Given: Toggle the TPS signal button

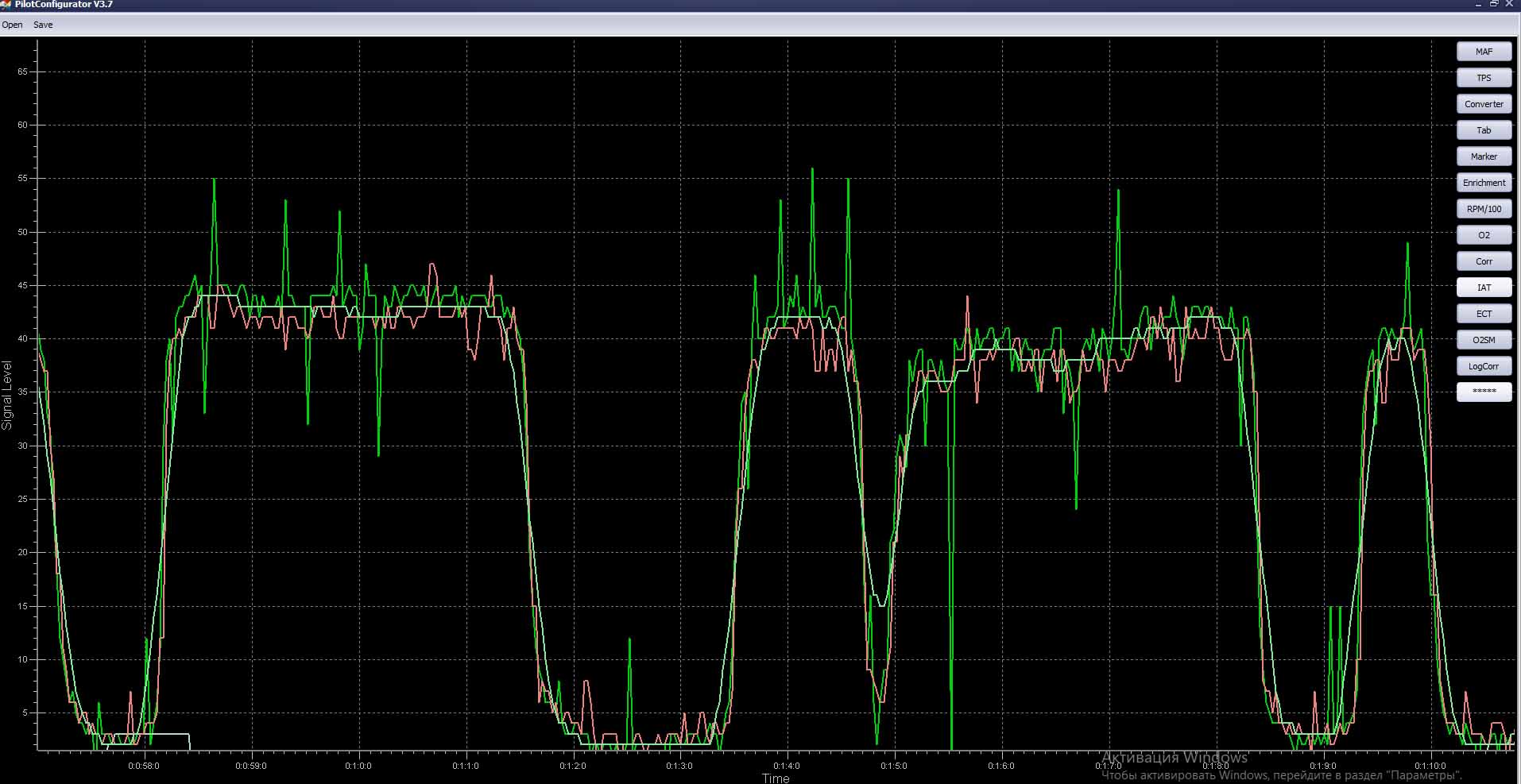Looking at the screenshot, I should [x=1484, y=78].
